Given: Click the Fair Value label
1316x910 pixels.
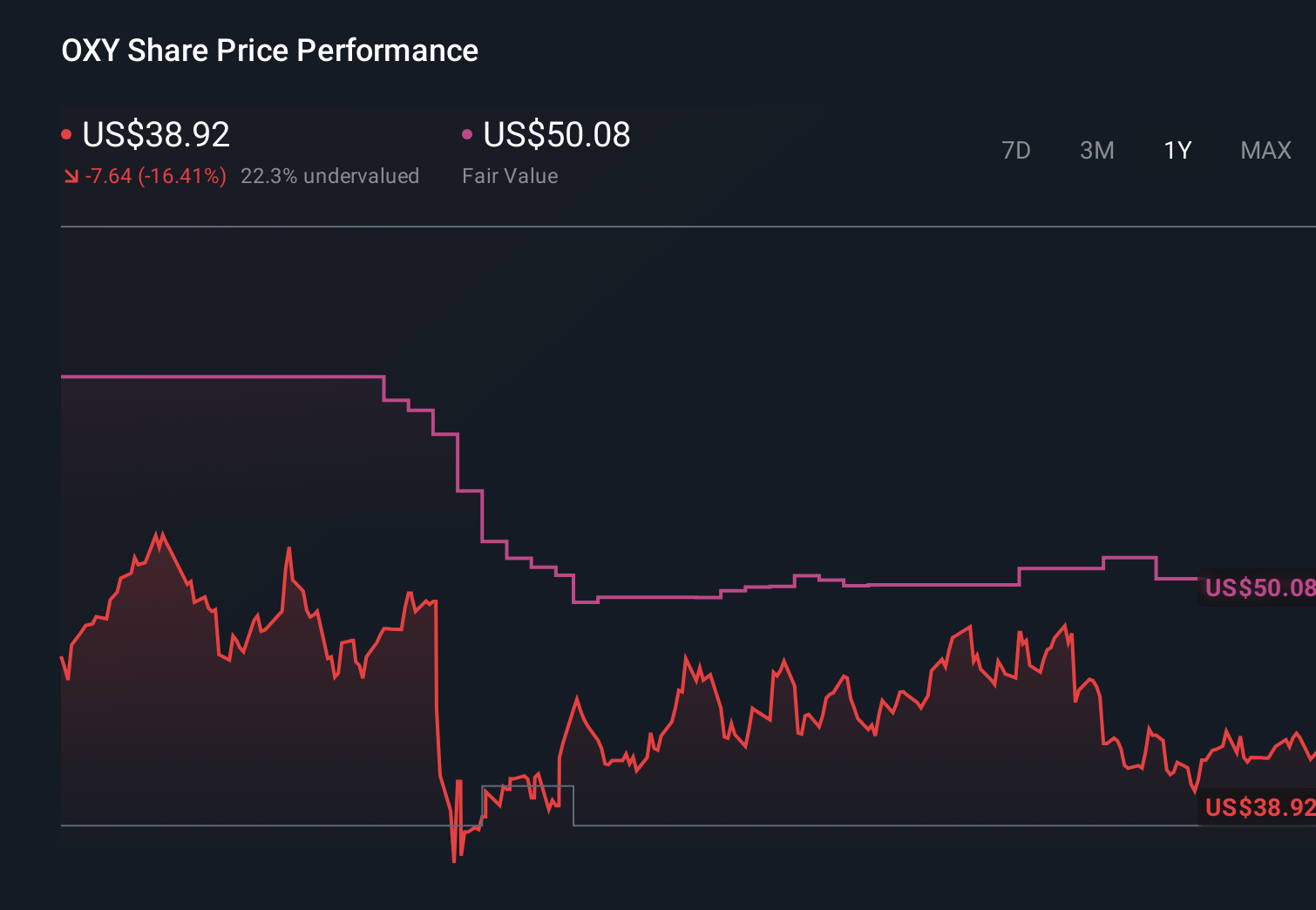Looking at the screenshot, I should pyautogui.click(x=510, y=176).
